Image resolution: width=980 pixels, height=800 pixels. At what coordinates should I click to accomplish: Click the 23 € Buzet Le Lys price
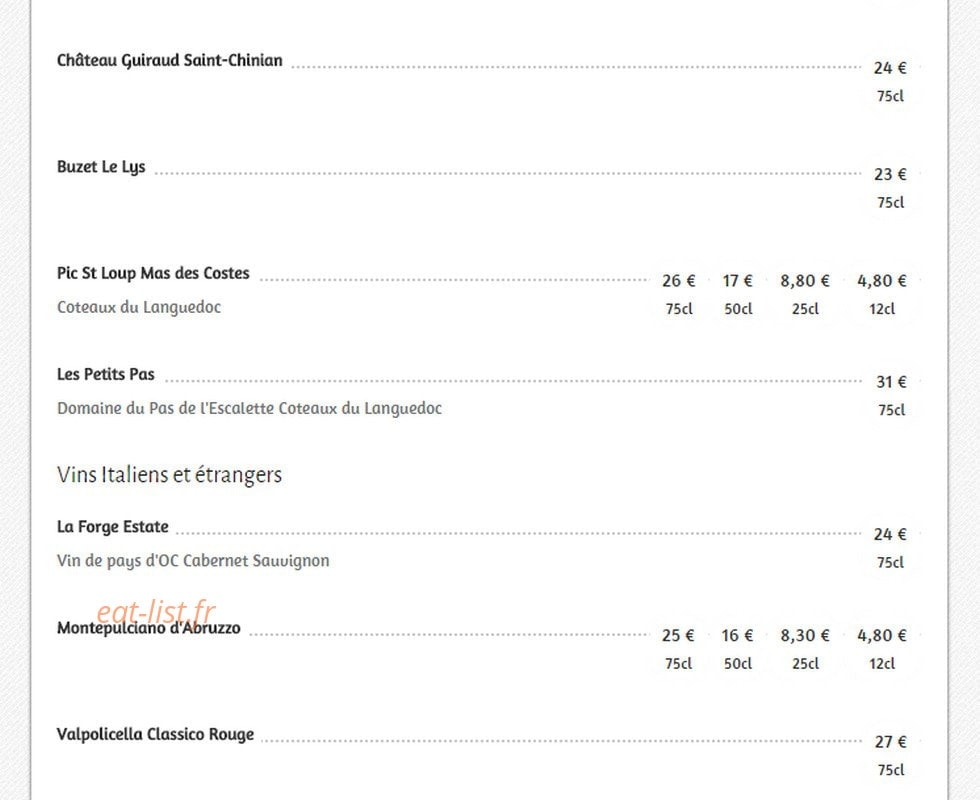(x=890, y=174)
